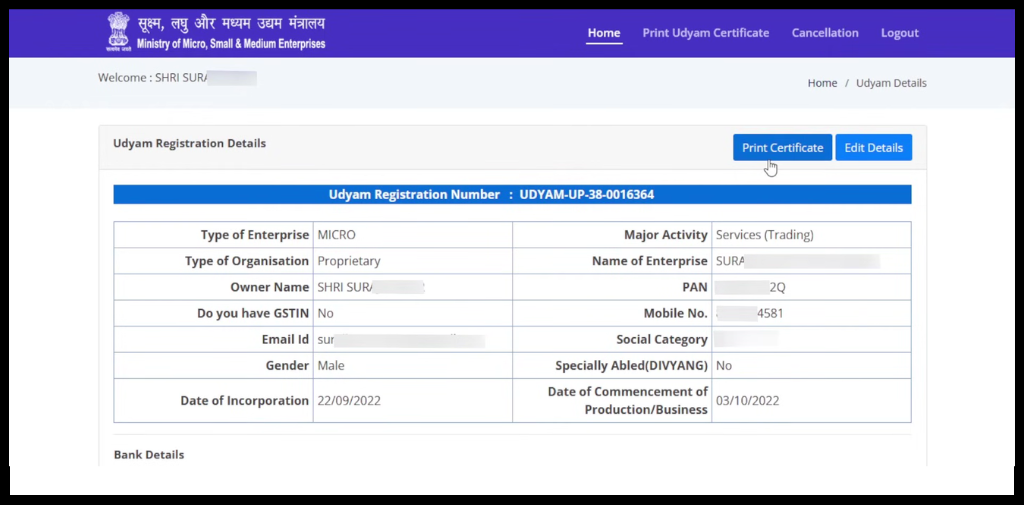Click the Ministry of MSME emblem logo
This screenshot has width=1024, height=505.
click(119, 31)
